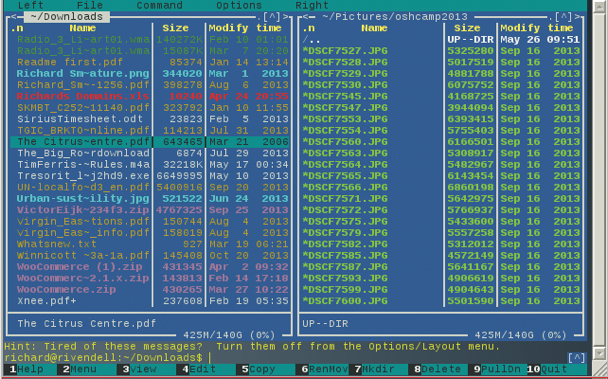Screen dimensions: 608x379
Task: Click The Citrus Centre.pdf mini-status text
Action: pyautogui.click(x=86, y=324)
